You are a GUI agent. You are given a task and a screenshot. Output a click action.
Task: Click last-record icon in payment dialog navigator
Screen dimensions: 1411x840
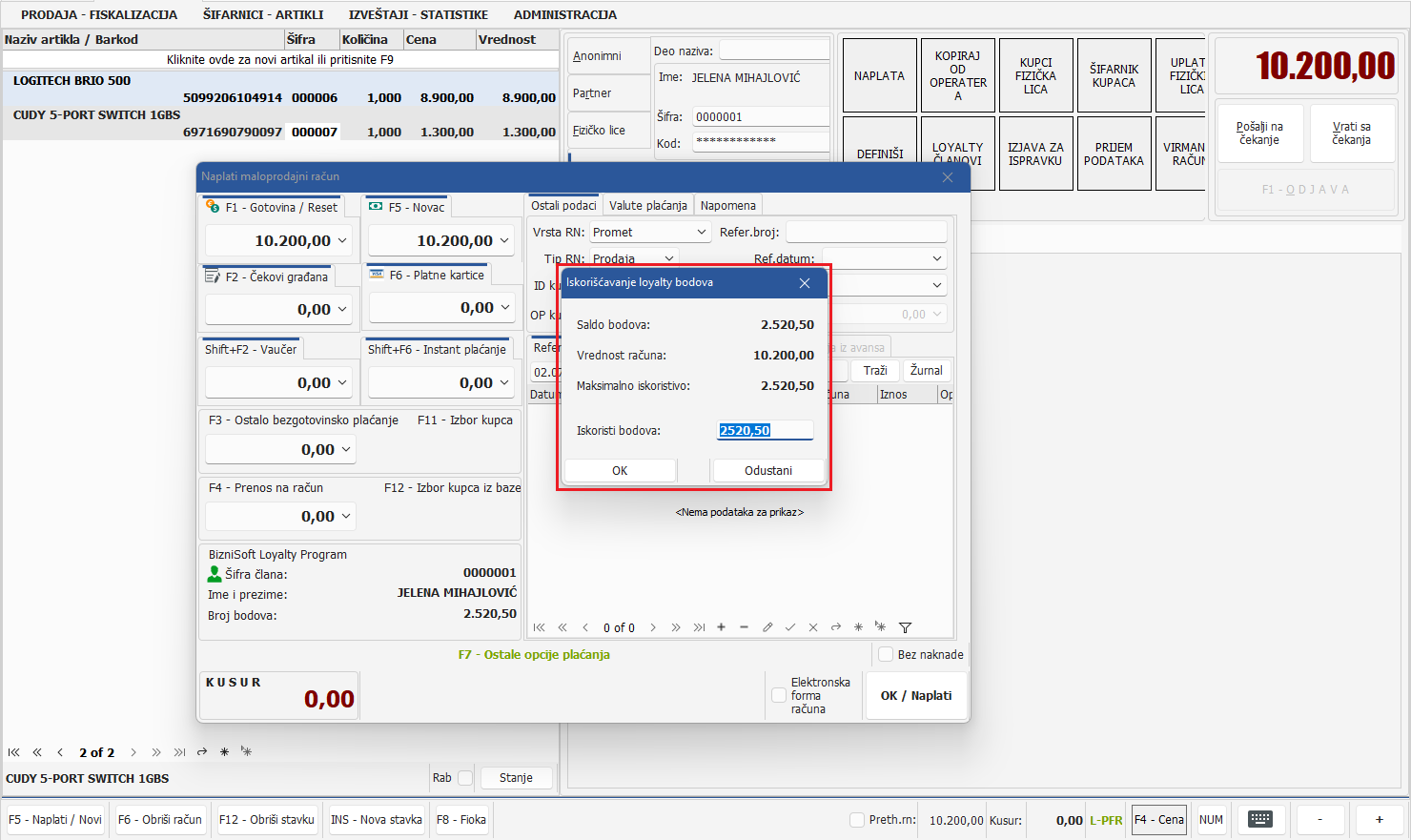(699, 627)
